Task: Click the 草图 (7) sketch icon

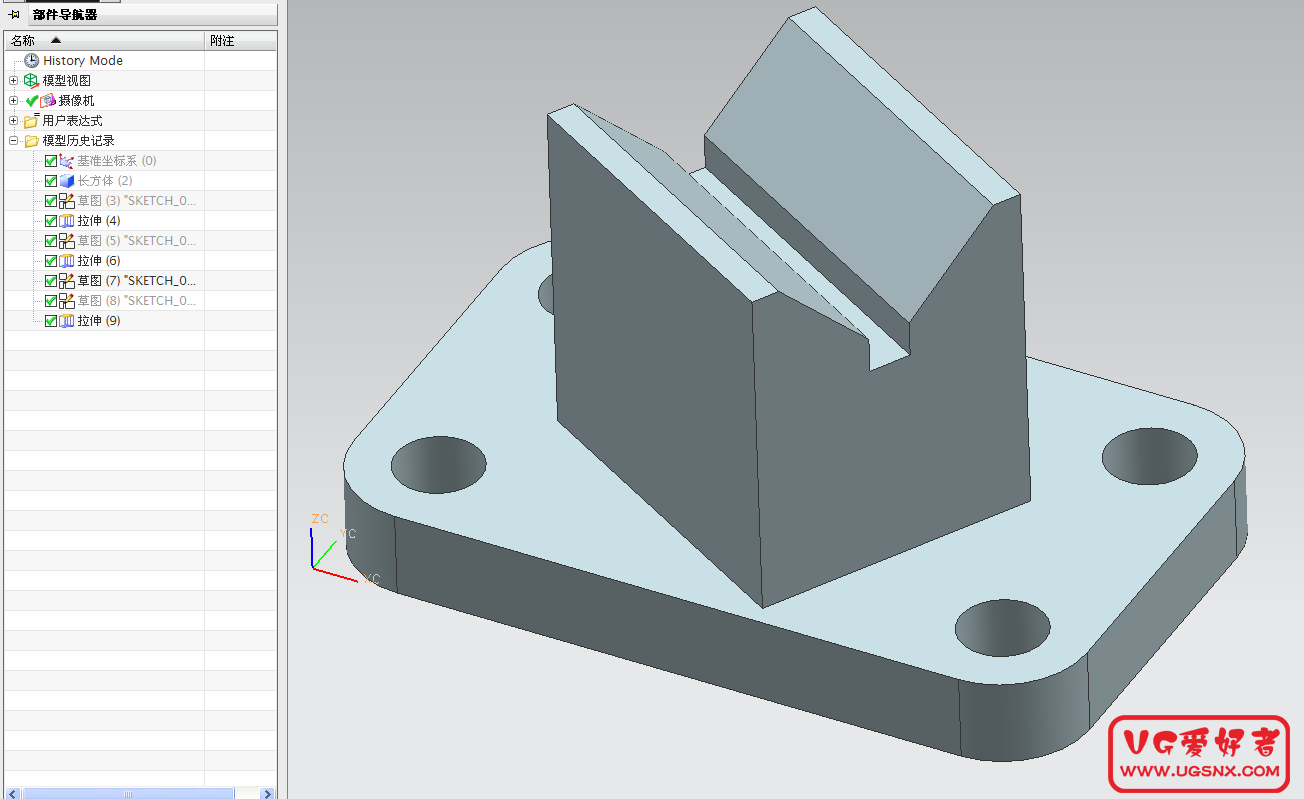Action: [x=67, y=281]
